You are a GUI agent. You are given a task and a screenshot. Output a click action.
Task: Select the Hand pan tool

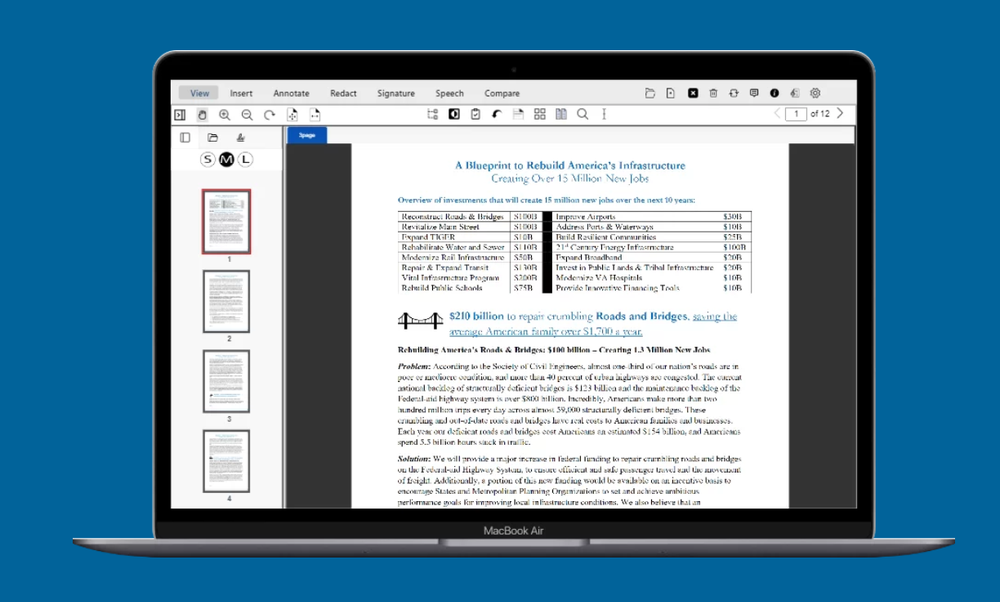tap(203, 114)
